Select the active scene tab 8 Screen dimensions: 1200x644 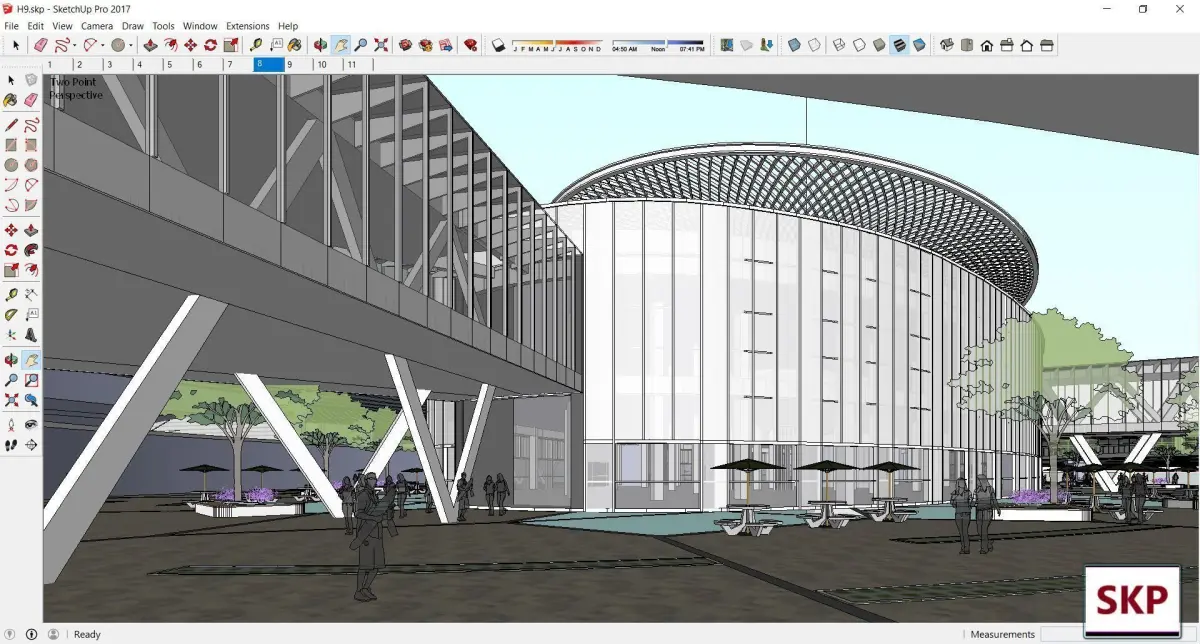269,64
